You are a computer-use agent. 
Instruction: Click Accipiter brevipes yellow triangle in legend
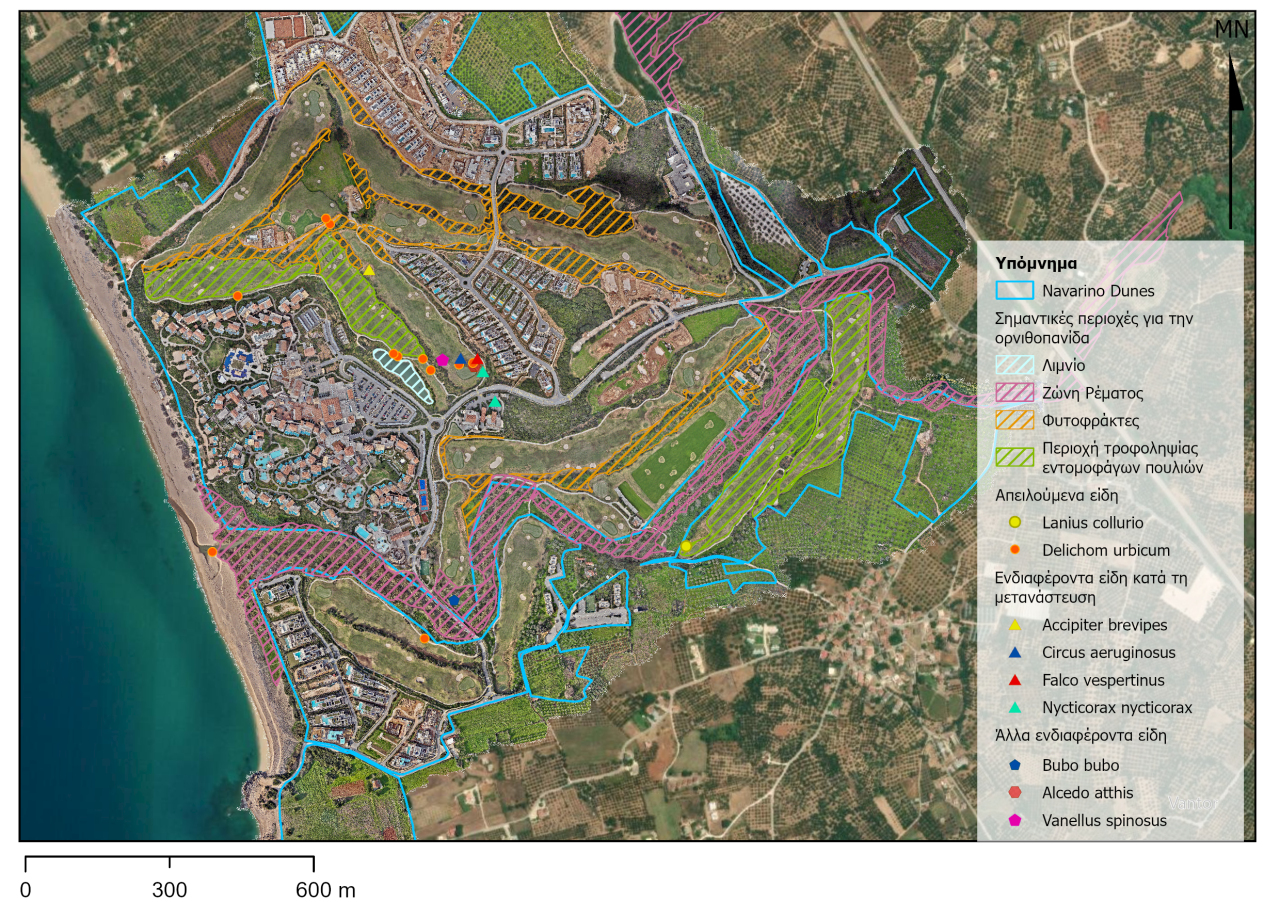tap(1015, 625)
